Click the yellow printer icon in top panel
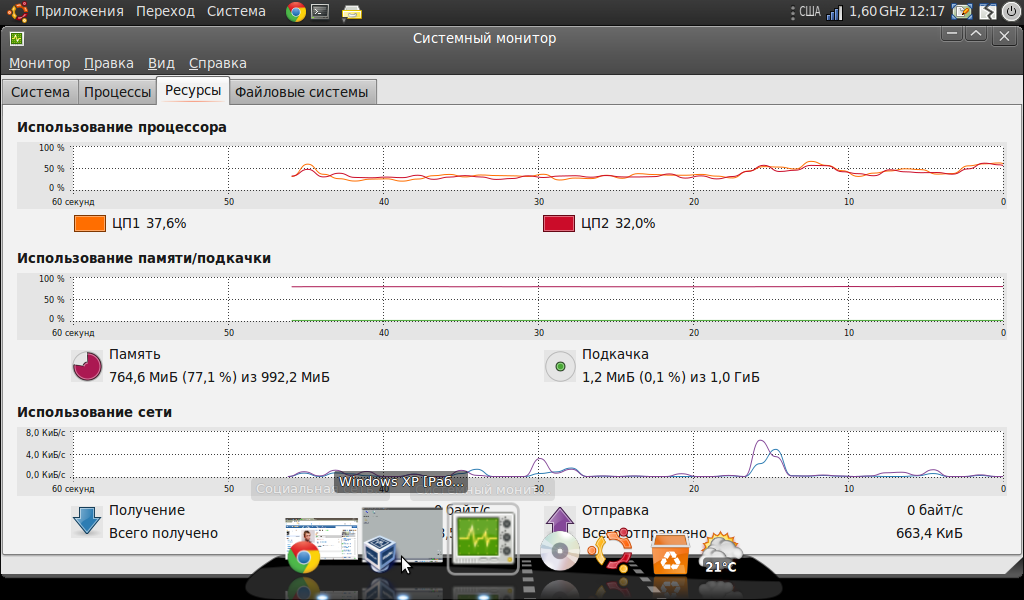This screenshot has width=1024, height=600. (351, 12)
